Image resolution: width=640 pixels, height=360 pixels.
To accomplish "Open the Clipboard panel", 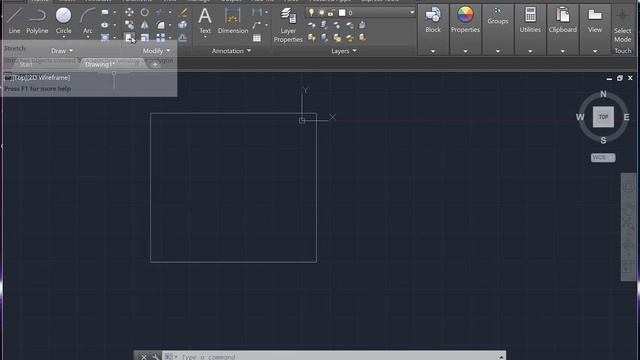I will point(562,29).
